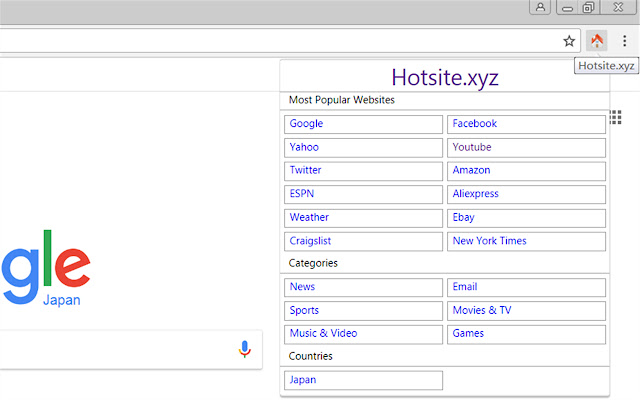Click the Japan text under Google logo

tap(62, 300)
